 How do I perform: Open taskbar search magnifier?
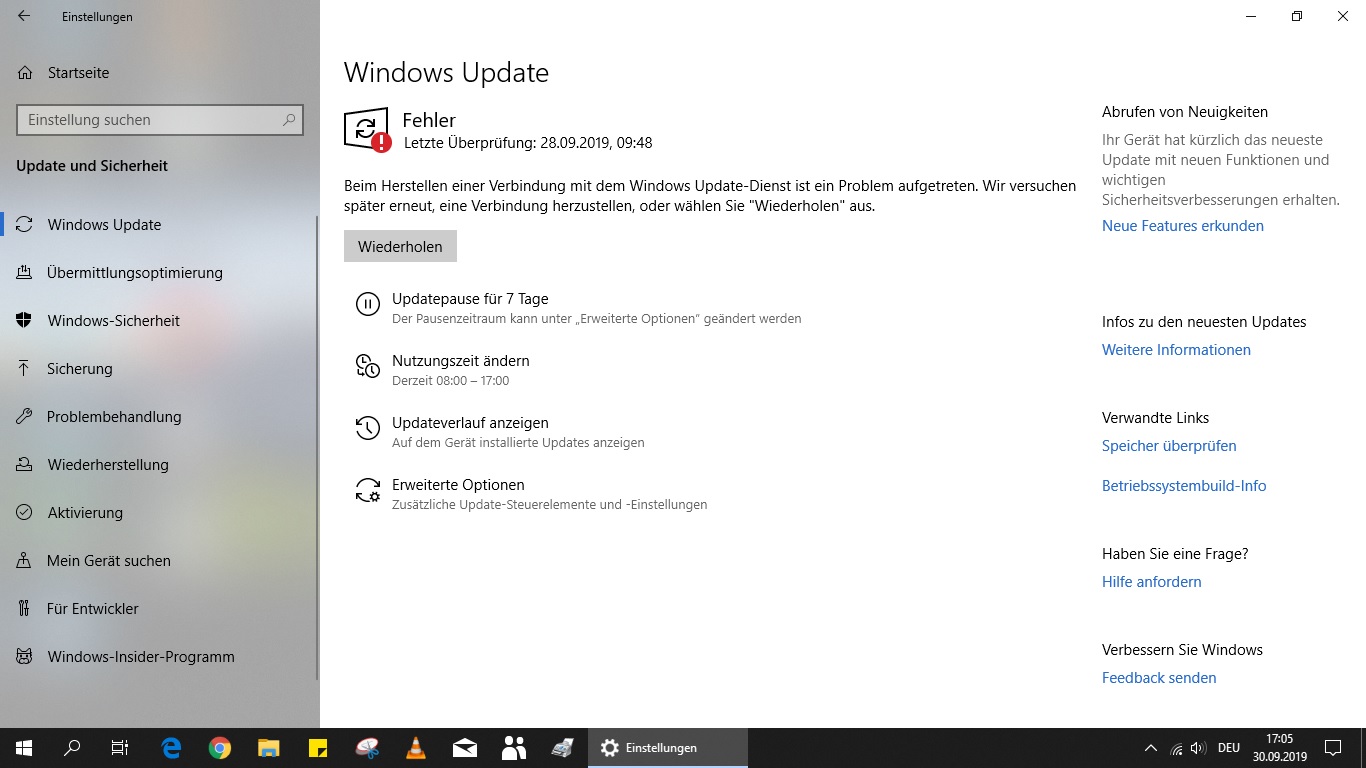(x=72, y=748)
